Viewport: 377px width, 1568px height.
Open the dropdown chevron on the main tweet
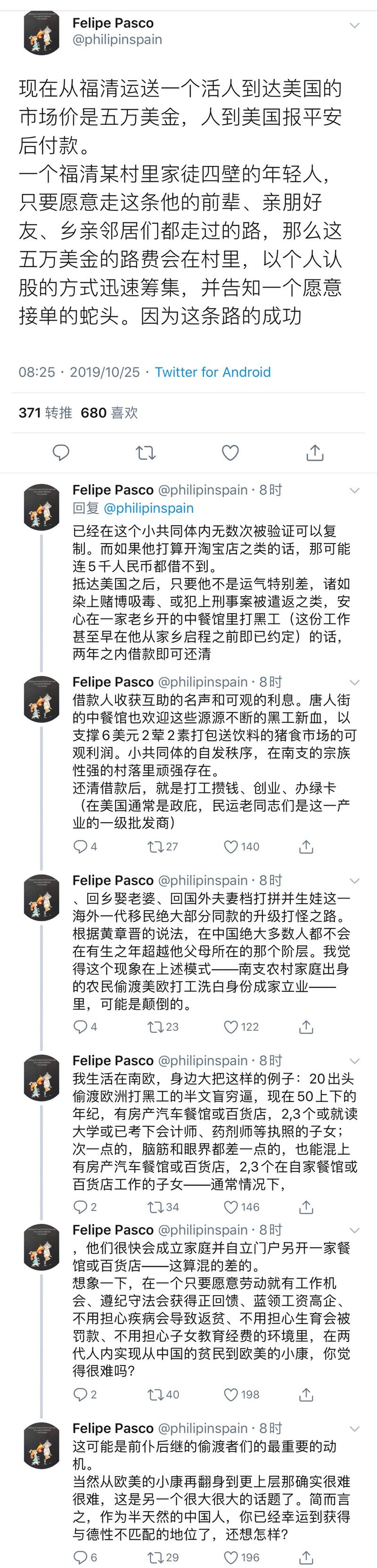coord(354,25)
